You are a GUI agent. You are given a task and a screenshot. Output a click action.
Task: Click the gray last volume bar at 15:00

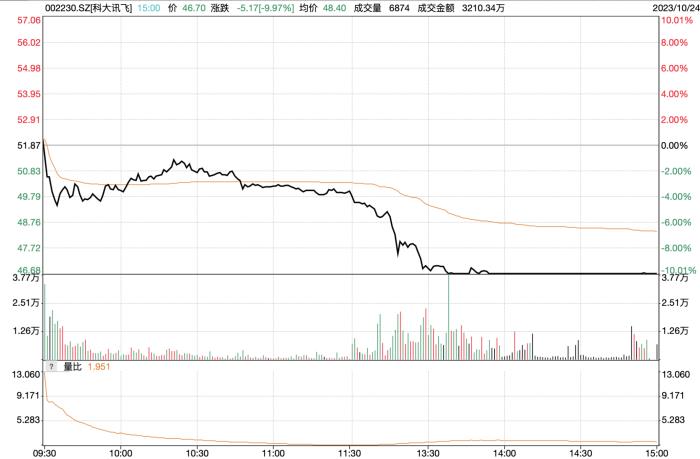point(658,352)
